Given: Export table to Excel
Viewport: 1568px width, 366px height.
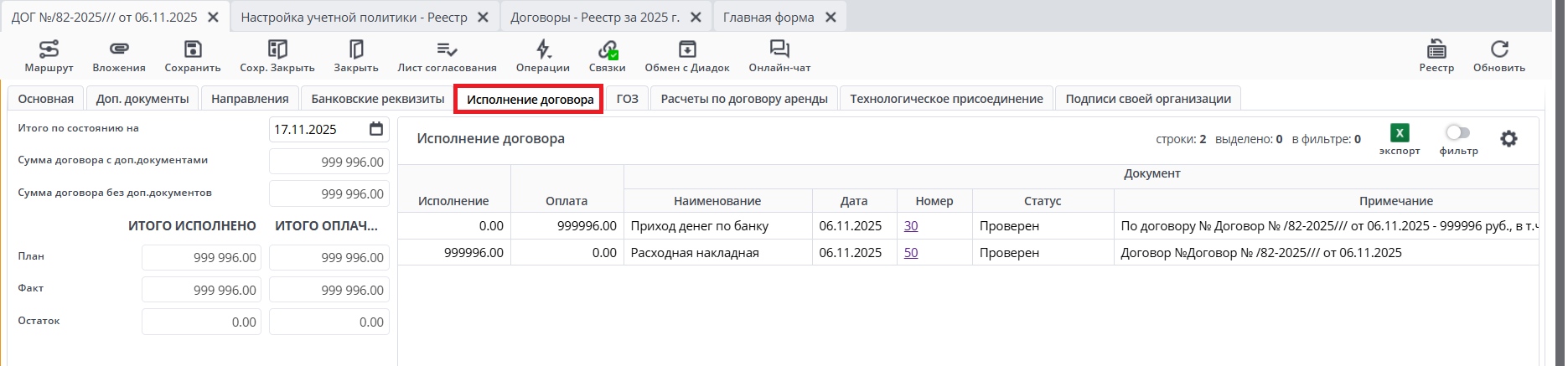Looking at the screenshot, I should (x=1400, y=133).
